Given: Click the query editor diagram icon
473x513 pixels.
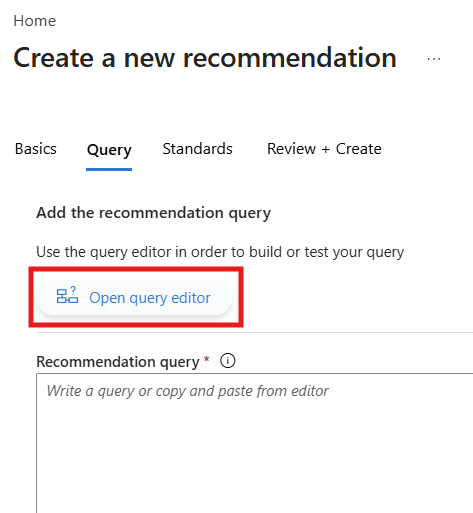Looking at the screenshot, I should tap(67, 295).
